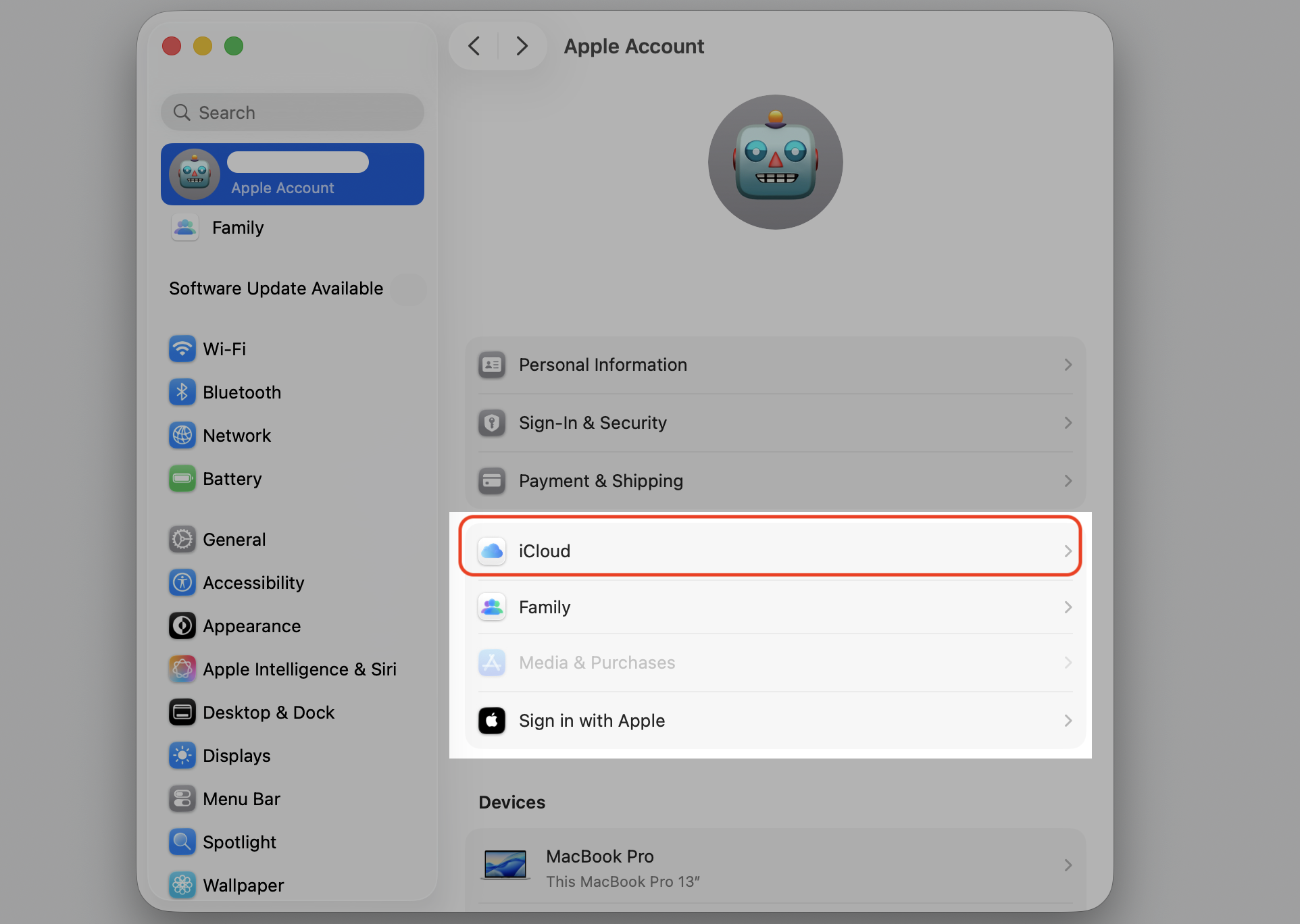Open Software Update Available notice
The height and width of the screenshot is (924, 1300).
tap(276, 288)
